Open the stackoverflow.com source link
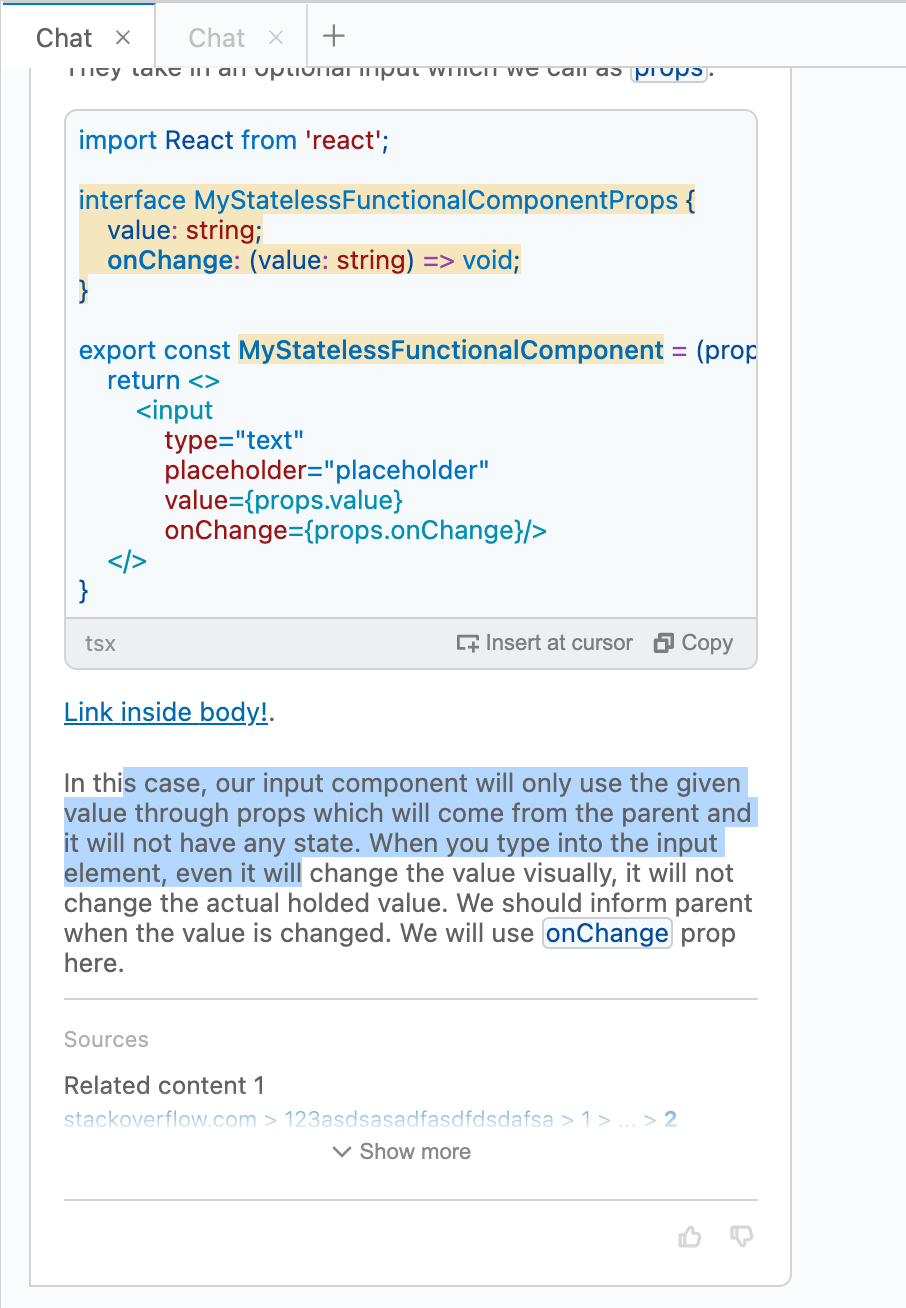Image resolution: width=906 pixels, height=1308 pixels. tap(370, 1119)
